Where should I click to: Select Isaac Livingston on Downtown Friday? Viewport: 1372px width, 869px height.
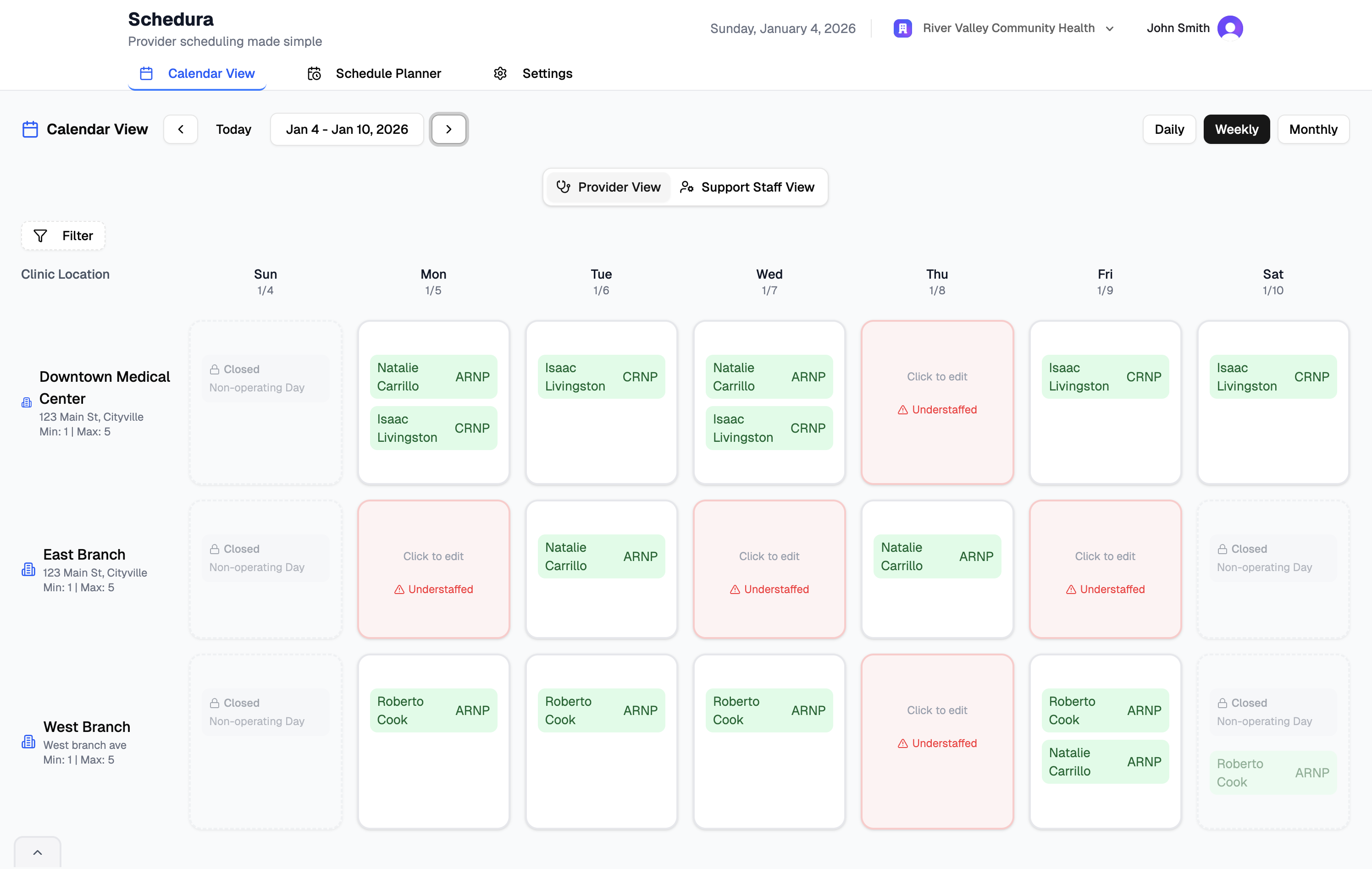pyautogui.click(x=1105, y=377)
